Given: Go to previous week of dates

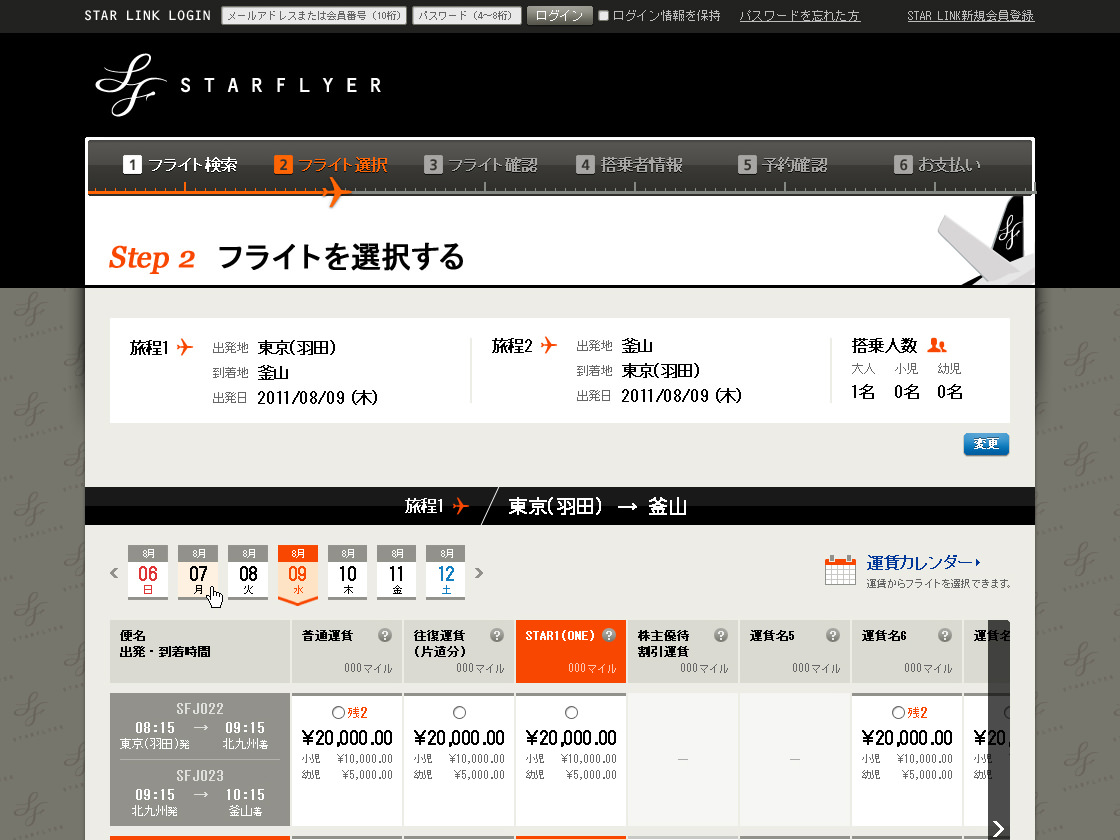Looking at the screenshot, I should point(114,573).
